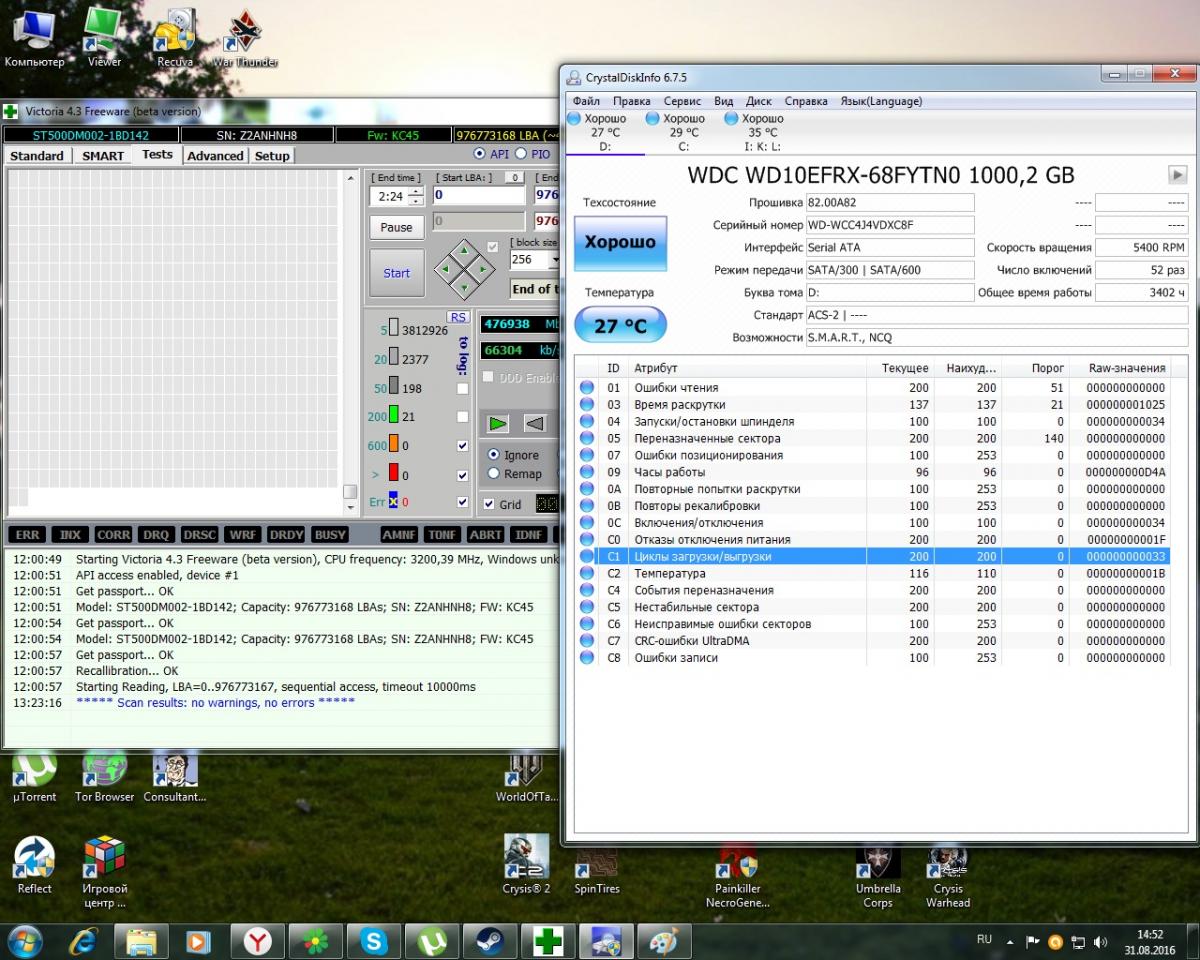
Task: Toggle log checkbox for Err blocks
Action: [x=462, y=502]
